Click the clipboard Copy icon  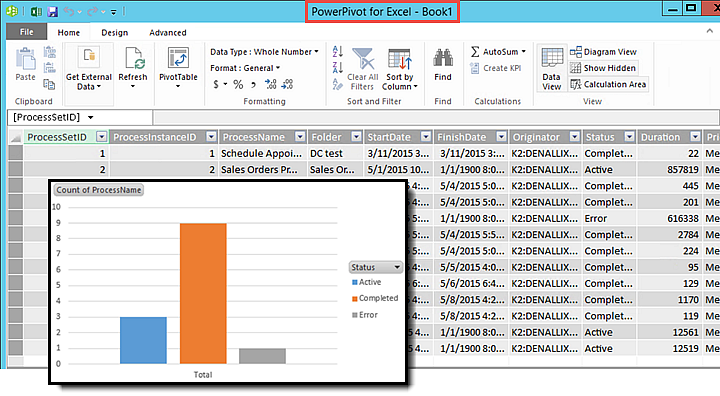[x=49, y=84]
